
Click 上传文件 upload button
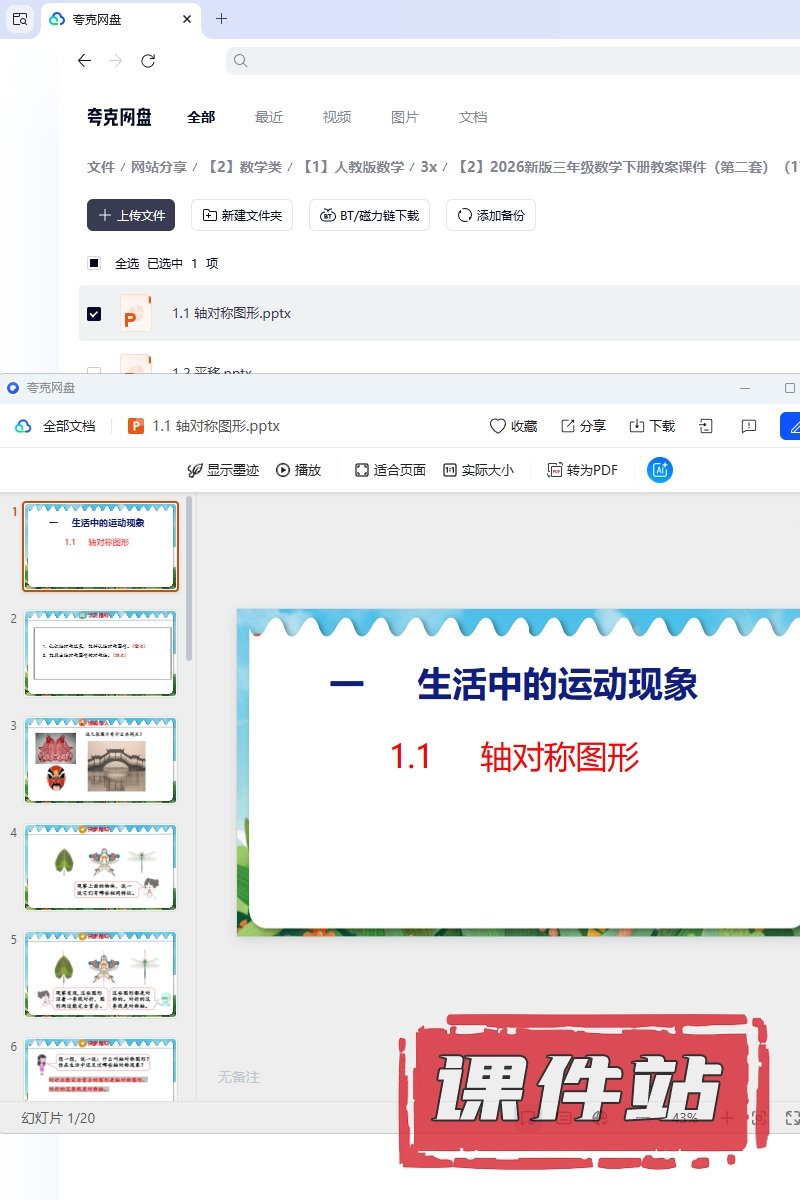tap(131, 215)
